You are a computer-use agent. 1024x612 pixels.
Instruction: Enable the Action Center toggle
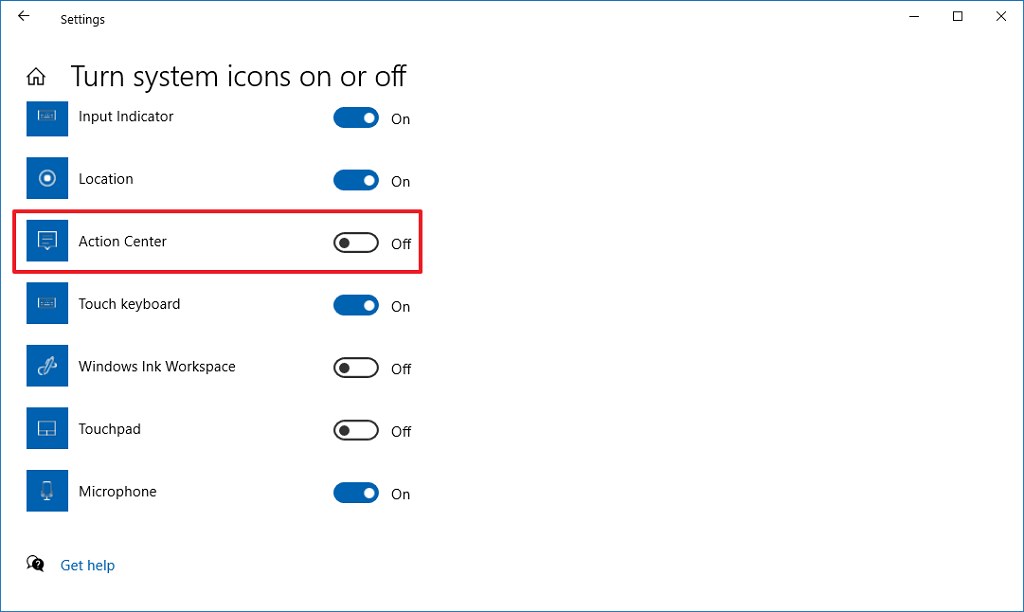pyautogui.click(x=355, y=242)
